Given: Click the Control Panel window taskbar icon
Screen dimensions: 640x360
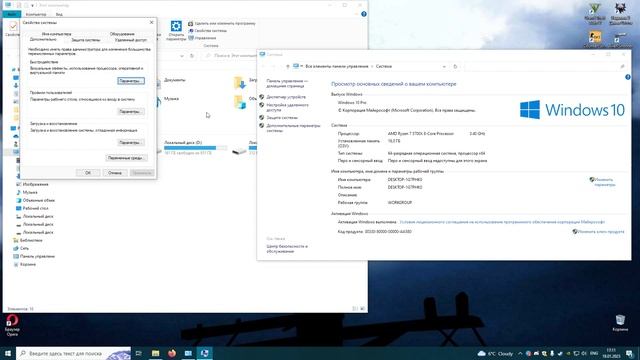Looking at the screenshot, I should pos(188,353).
